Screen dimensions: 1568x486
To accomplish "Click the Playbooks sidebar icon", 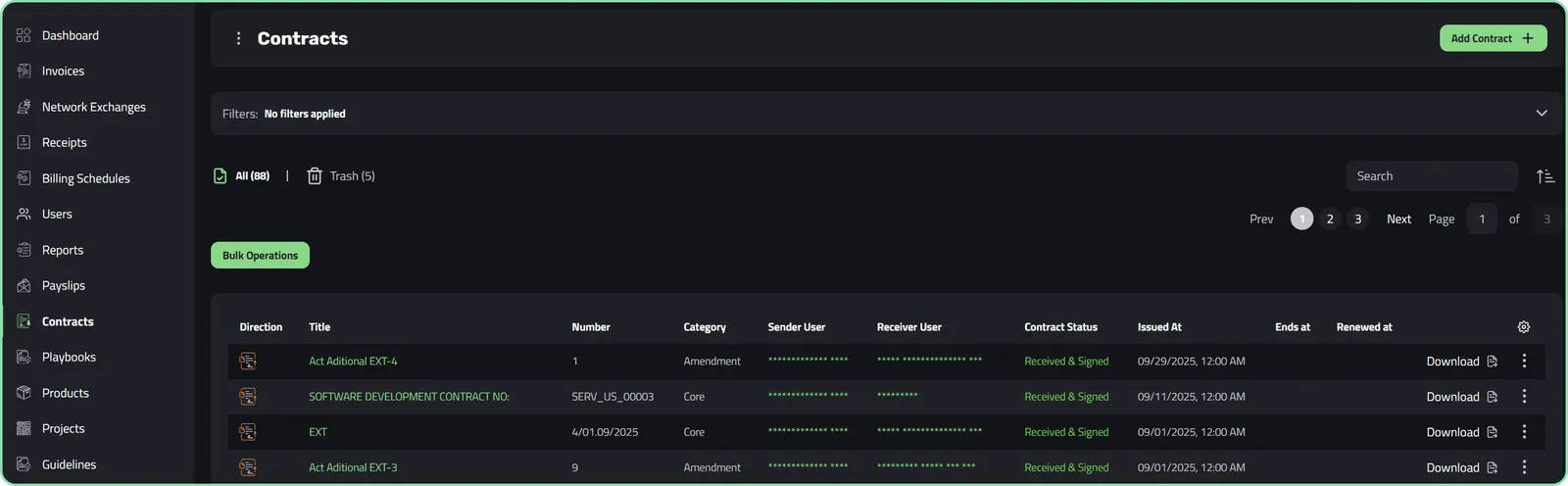I will click(x=24, y=357).
